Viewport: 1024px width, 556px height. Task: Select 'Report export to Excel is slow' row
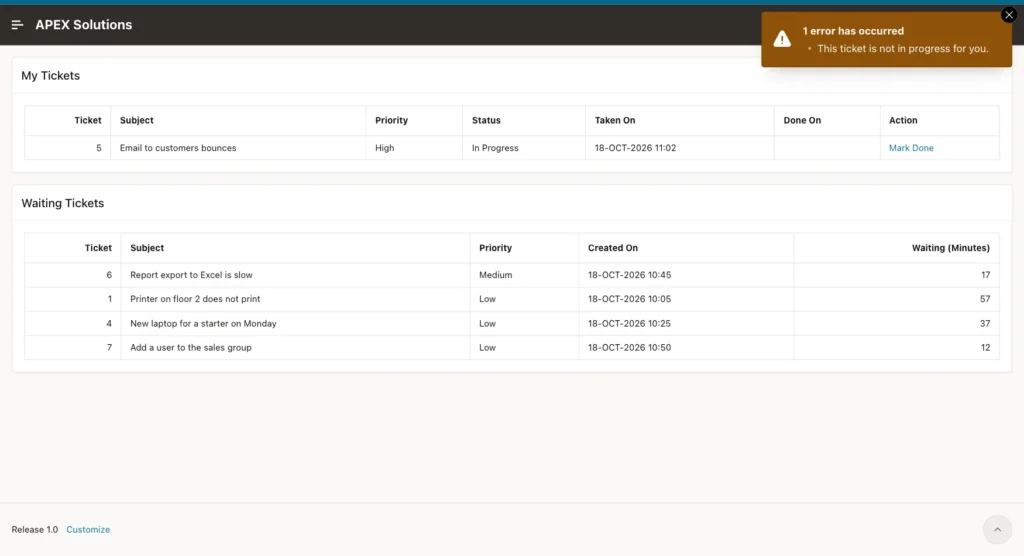[512, 275]
